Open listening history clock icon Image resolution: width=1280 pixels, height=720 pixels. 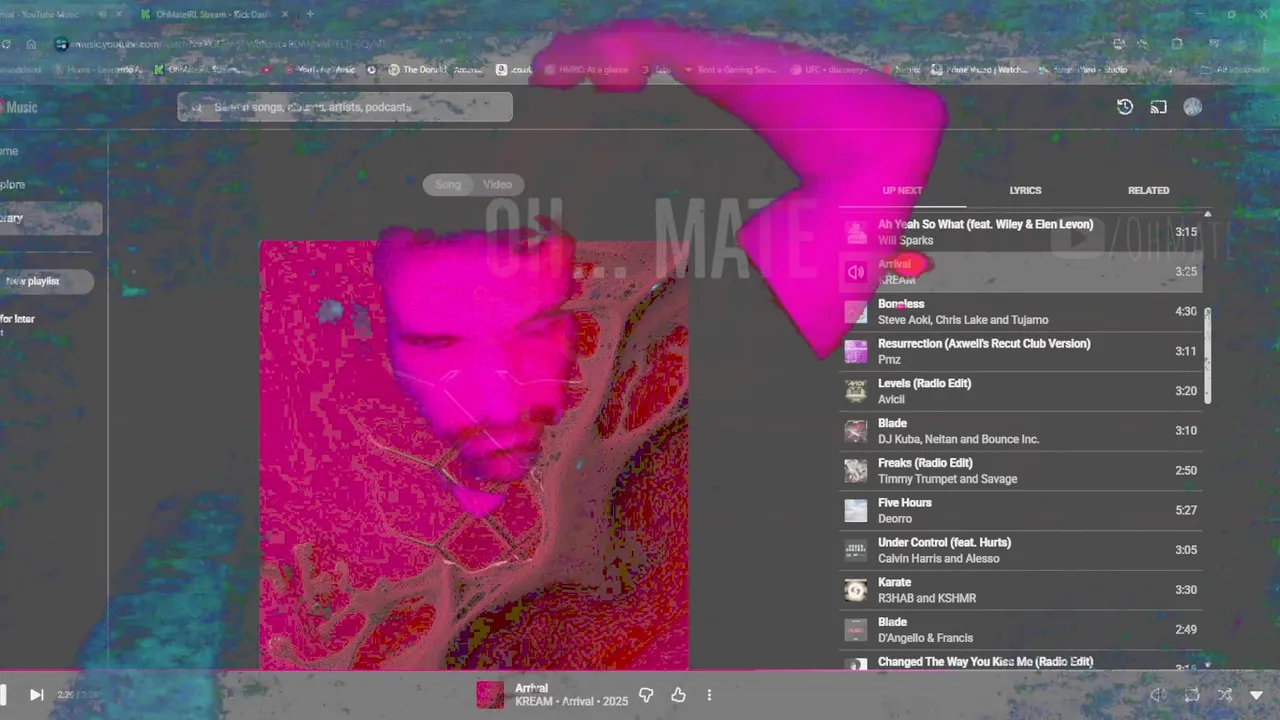(1125, 107)
